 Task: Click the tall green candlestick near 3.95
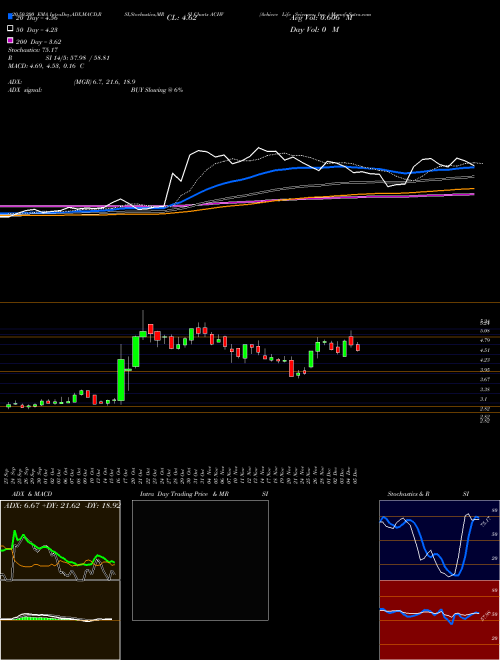pyautogui.click(x=121, y=380)
